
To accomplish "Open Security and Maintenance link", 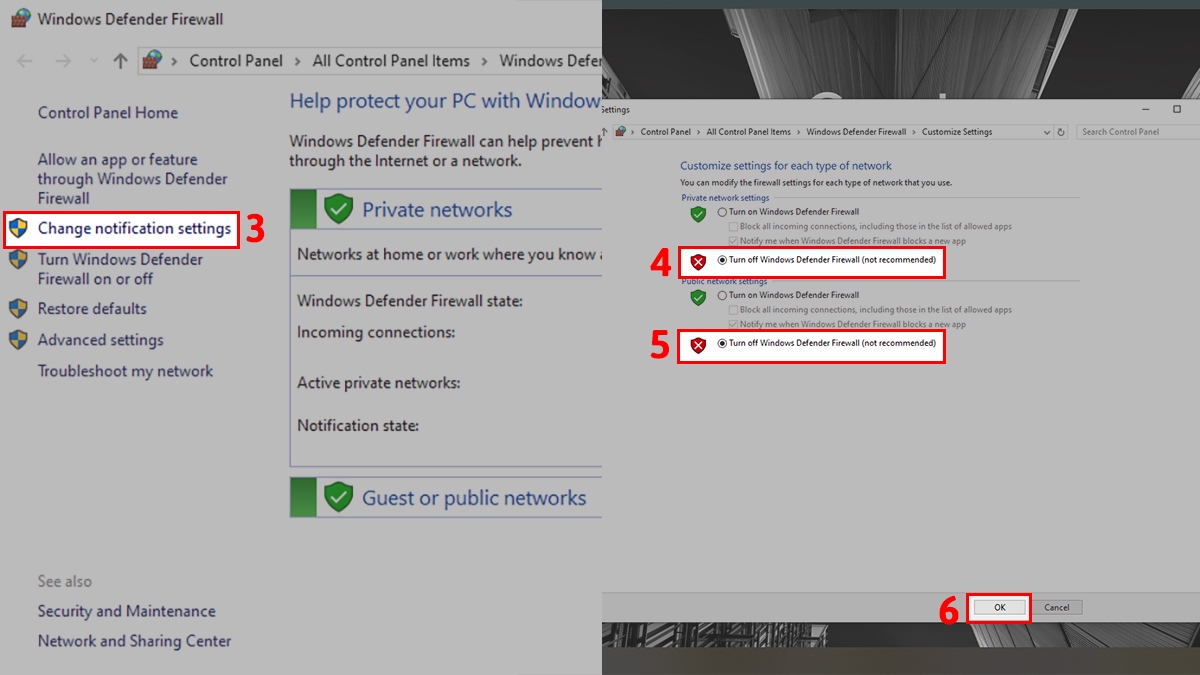I will pyautogui.click(x=127, y=611).
